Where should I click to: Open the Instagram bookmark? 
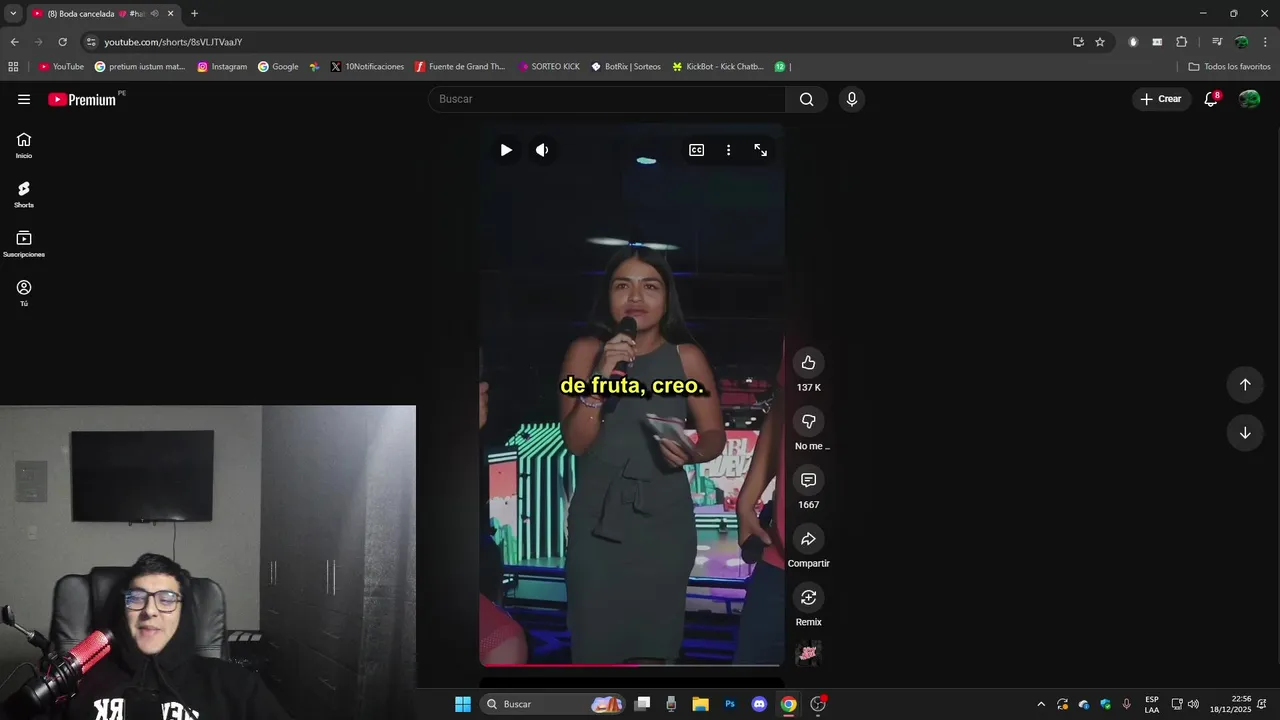tap(222, 67)
